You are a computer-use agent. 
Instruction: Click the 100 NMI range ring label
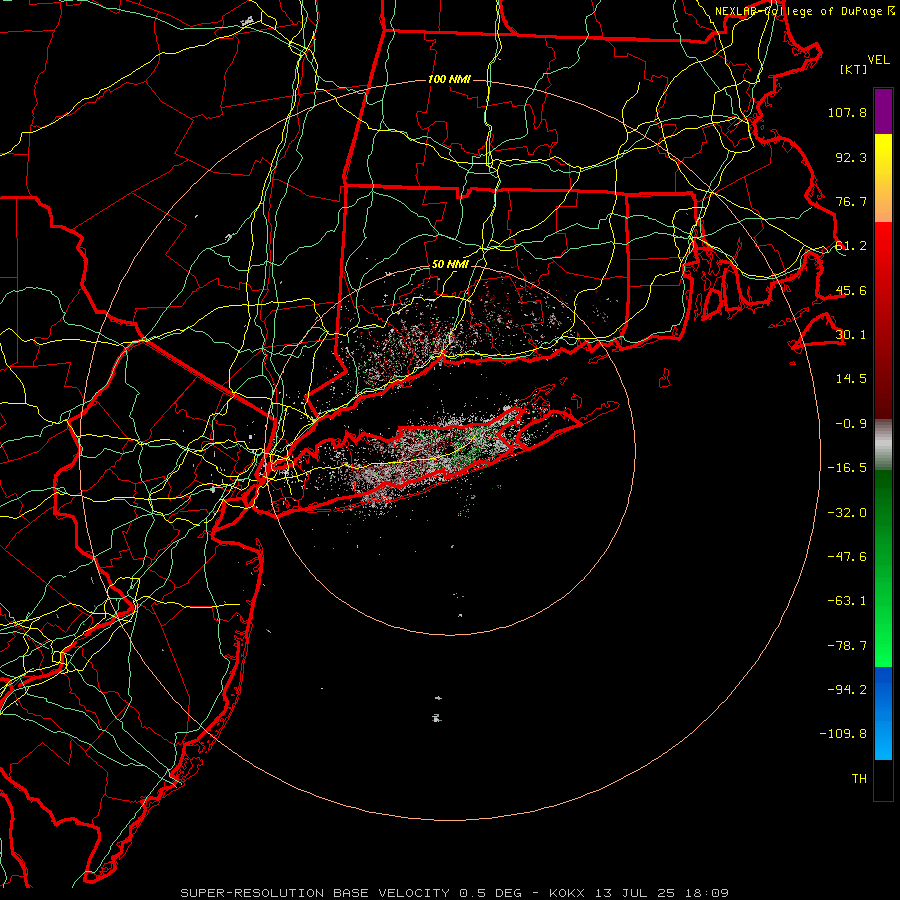click(x=449, y=79)
